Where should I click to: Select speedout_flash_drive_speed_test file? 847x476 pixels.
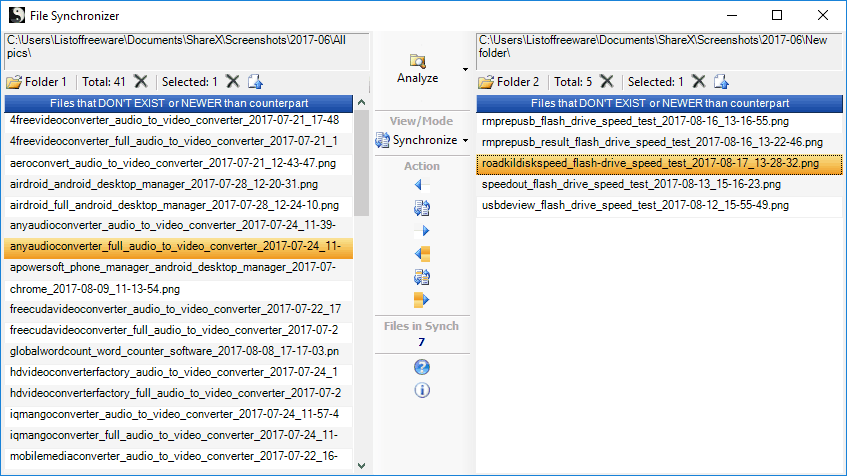point(660,185)
